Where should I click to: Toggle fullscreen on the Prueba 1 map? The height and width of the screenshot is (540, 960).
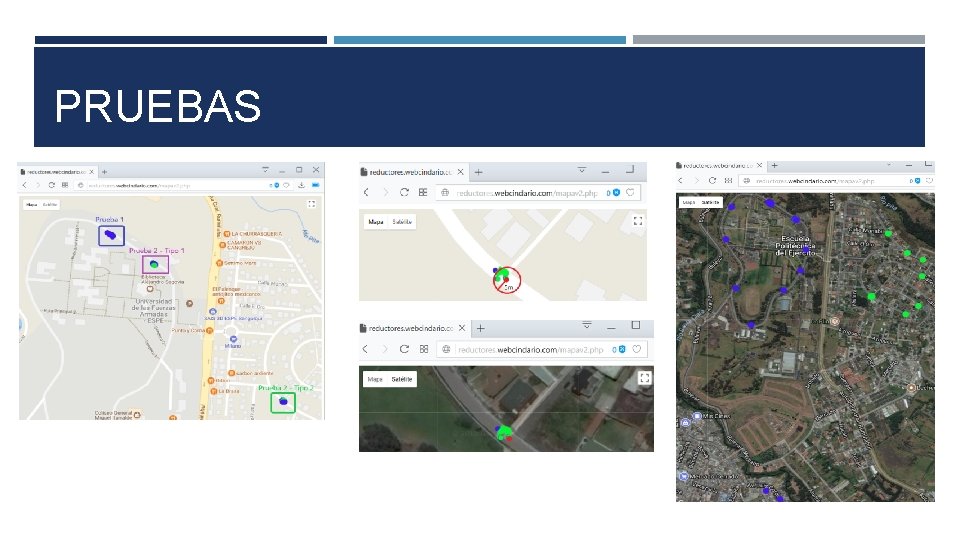point(311,204)
